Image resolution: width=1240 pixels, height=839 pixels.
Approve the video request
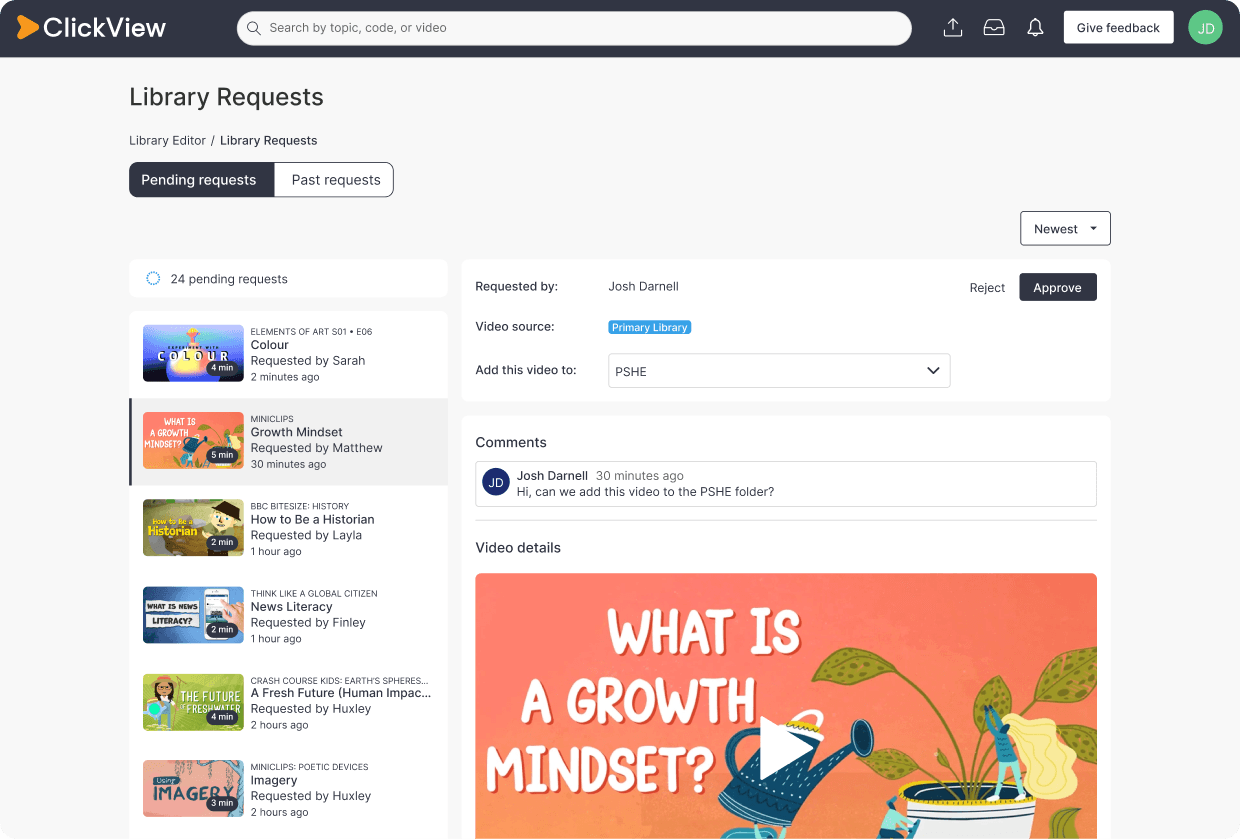click(x=1057, y=287)
